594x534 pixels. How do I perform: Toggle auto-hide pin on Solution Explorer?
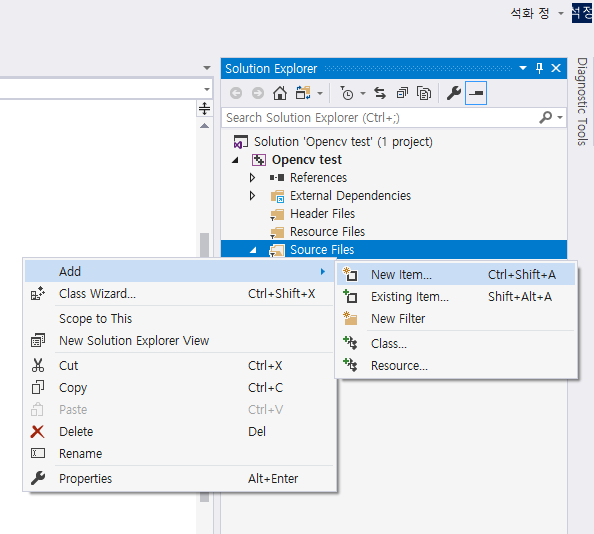point(539,68)
